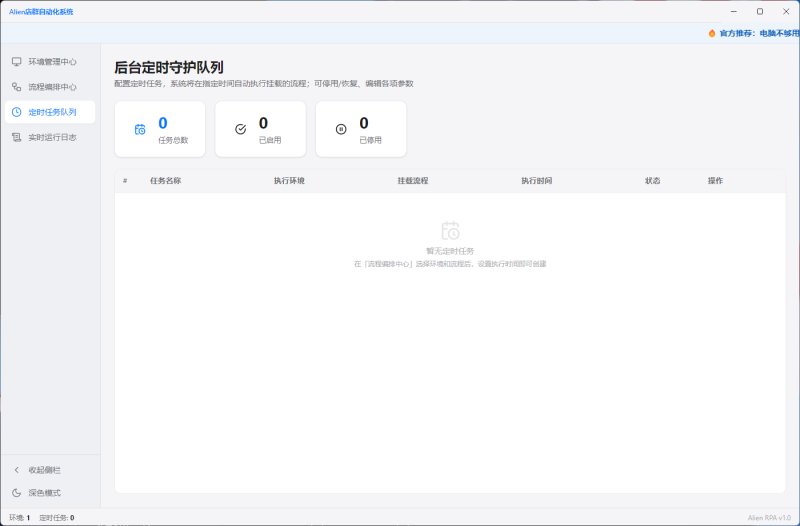Screen dimensions: 800x526
Task: Click the 执行环境 column header
Action: click(x=289, y=181)
